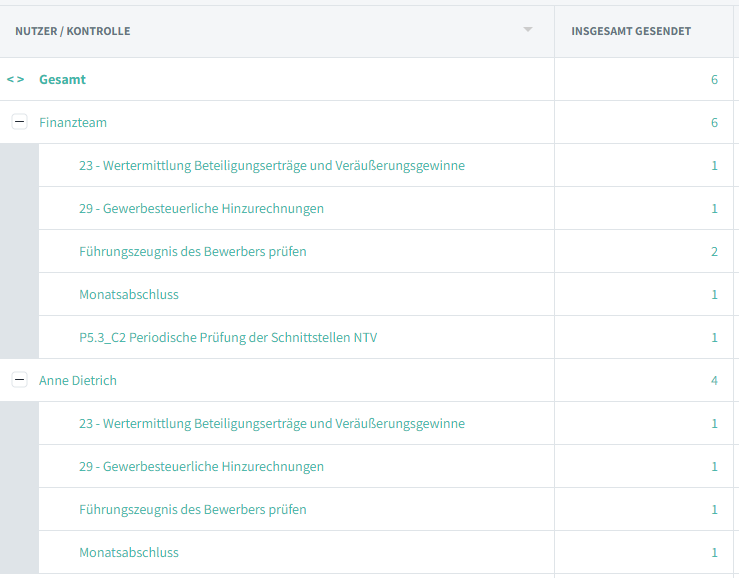Open the Gesamt total row link
The height and width of the screenshot is (578, 739).
pos(62,79)
